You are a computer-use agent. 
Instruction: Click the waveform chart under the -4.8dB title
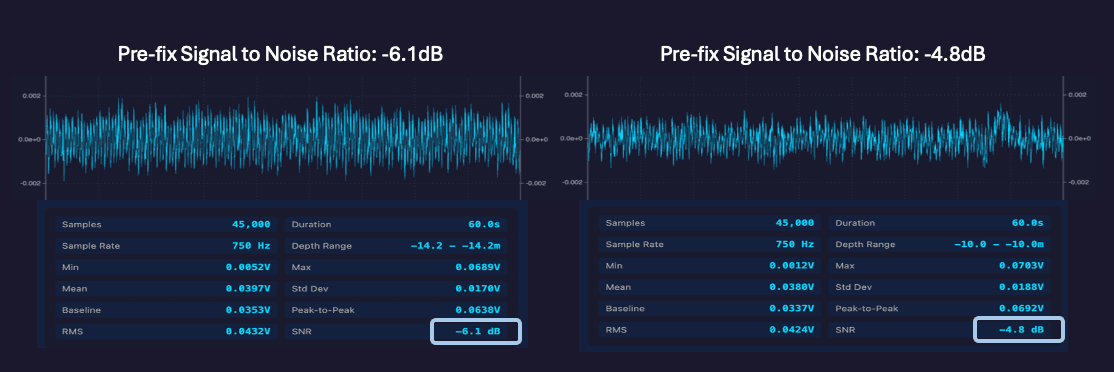click(x=826, y=139)
